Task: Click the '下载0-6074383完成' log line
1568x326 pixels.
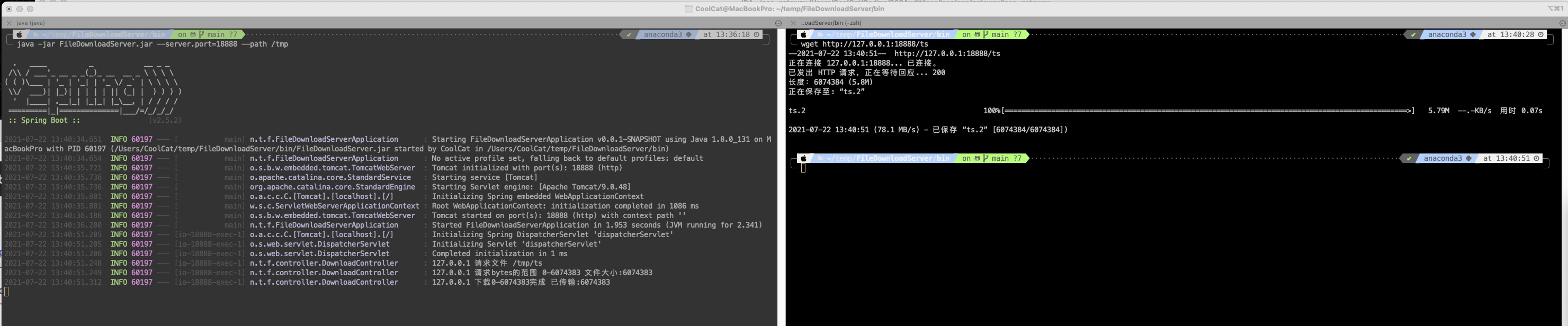Action: coord(521,282)
